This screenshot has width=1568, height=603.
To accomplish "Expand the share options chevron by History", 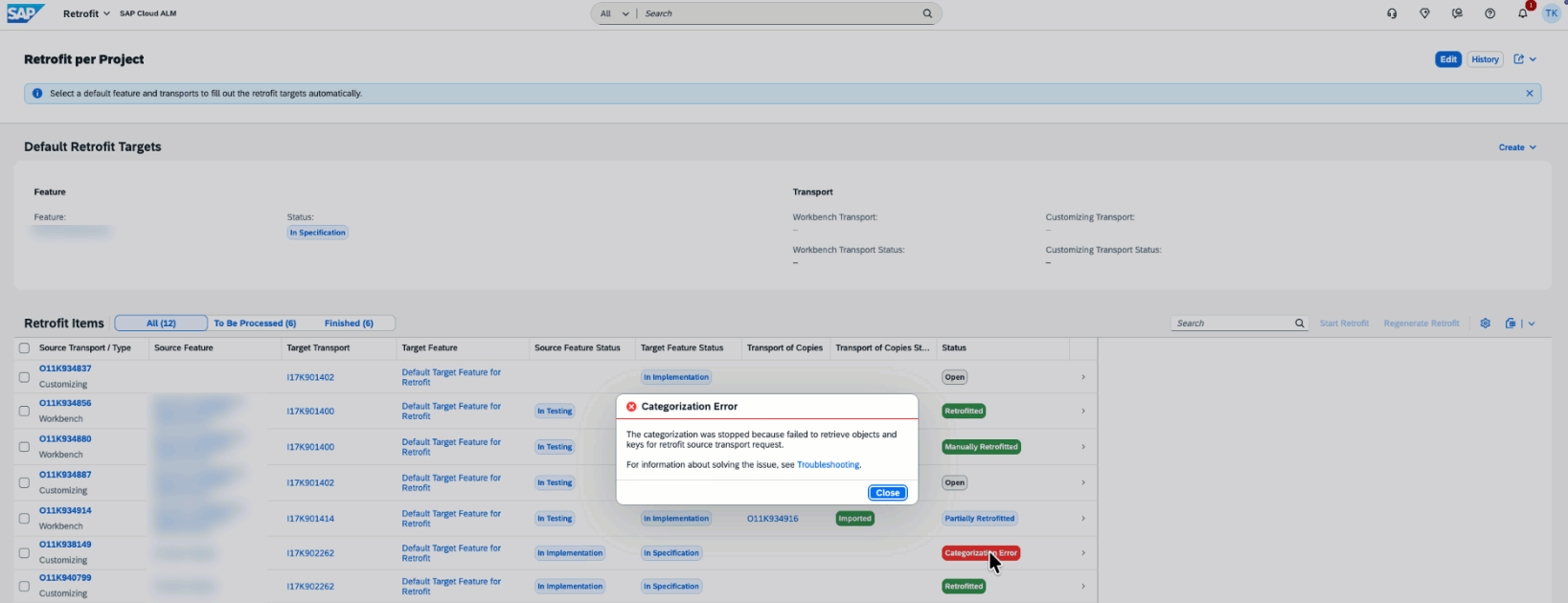I will [1533, 59].
